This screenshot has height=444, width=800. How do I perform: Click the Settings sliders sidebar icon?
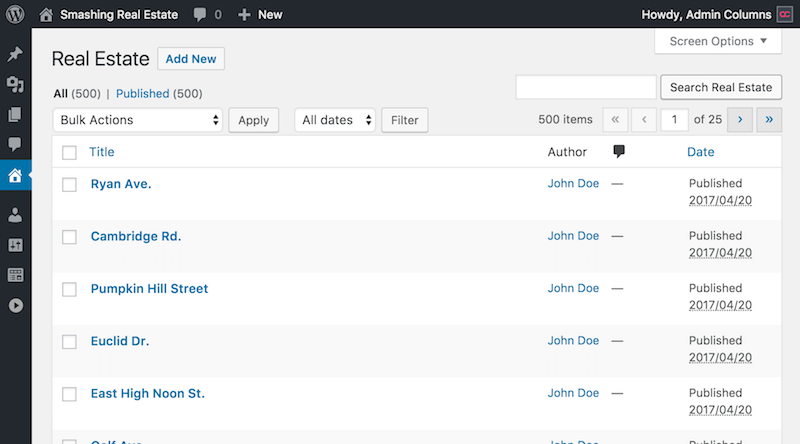[15, 244]
